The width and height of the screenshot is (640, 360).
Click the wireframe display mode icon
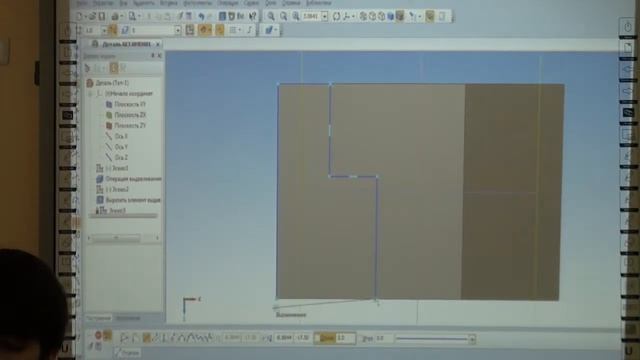click(363, 16)
